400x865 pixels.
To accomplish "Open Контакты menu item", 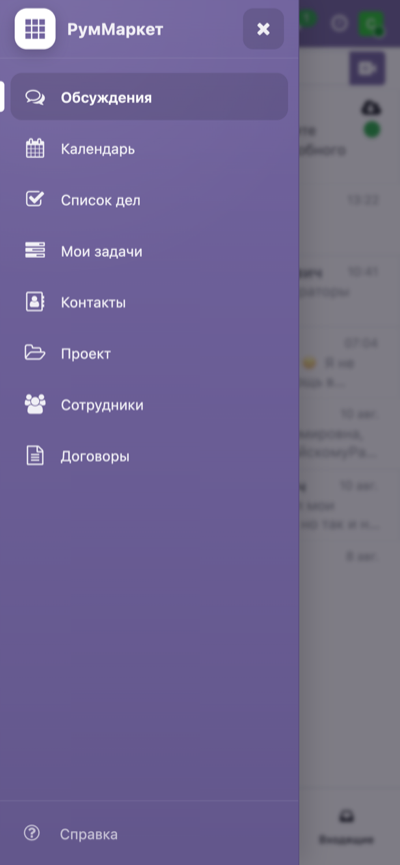I will 149,303.
